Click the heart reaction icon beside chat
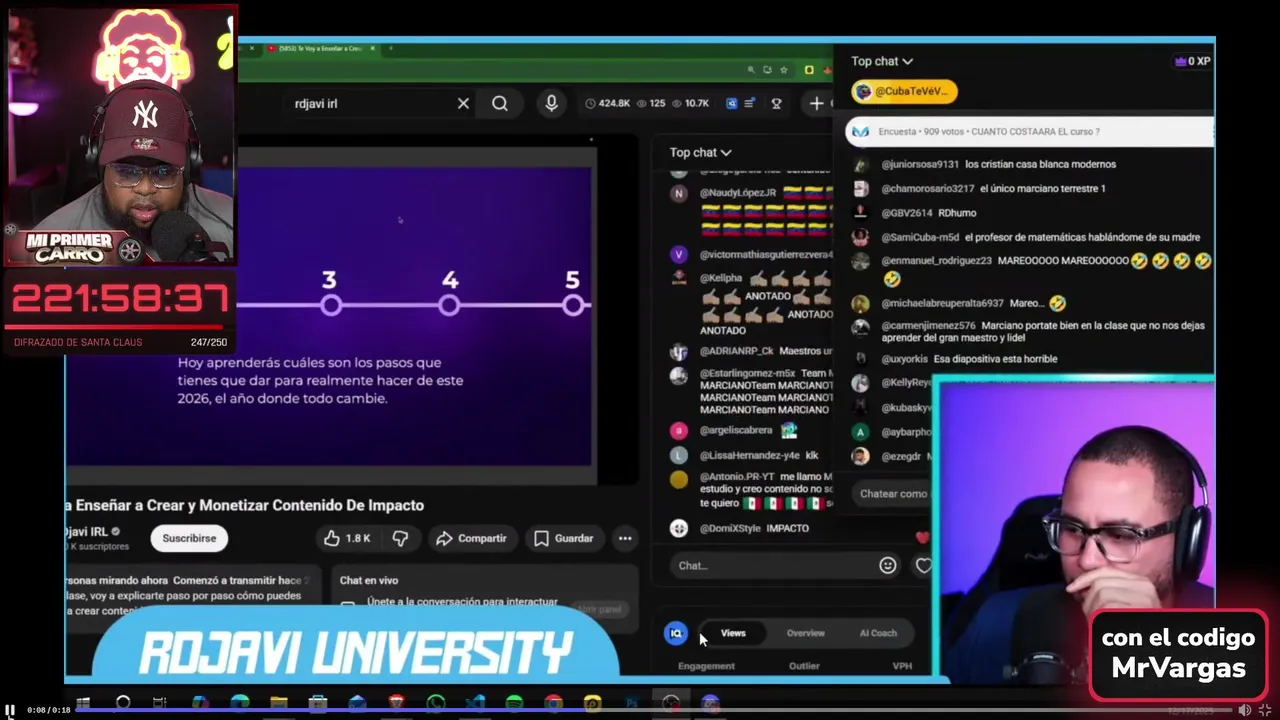The width and height of the screenshot is (1280, 720). [923, 565]
